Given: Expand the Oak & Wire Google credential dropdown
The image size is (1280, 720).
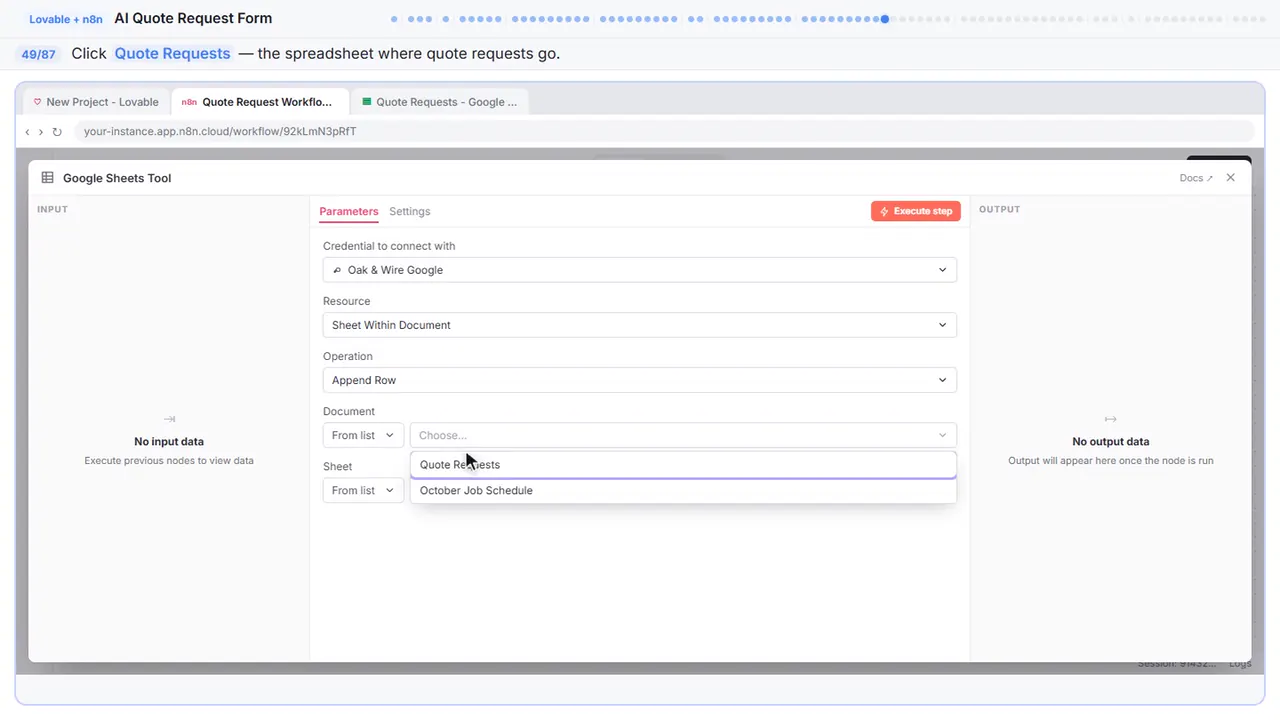Looking at the screenshot, I should [640, 270].
